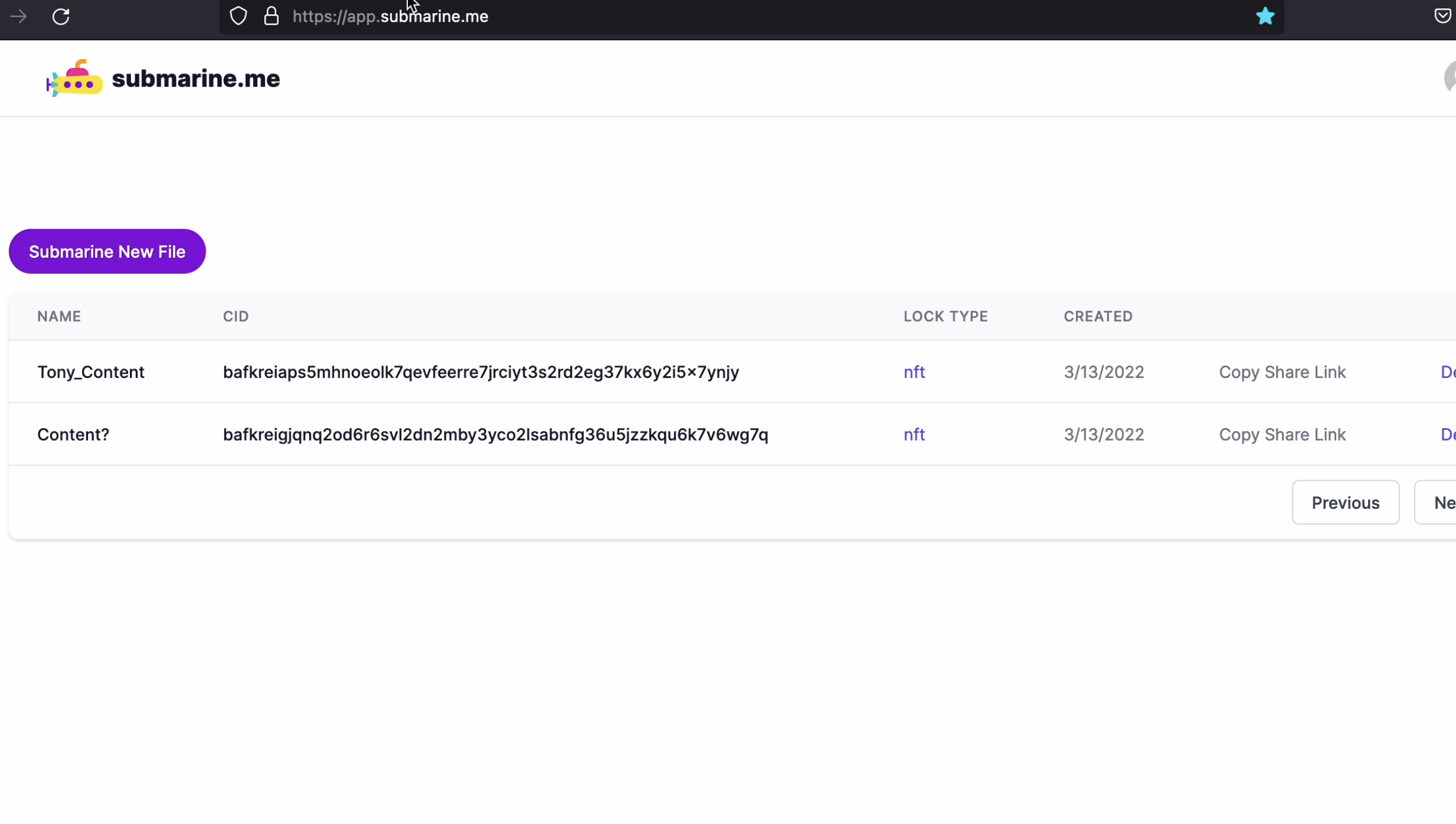Click the CREATED column header to sort
Image resolution: width=1456 pixels, height=824 pixels.
pyautogui.click(x=1098, y=316)
